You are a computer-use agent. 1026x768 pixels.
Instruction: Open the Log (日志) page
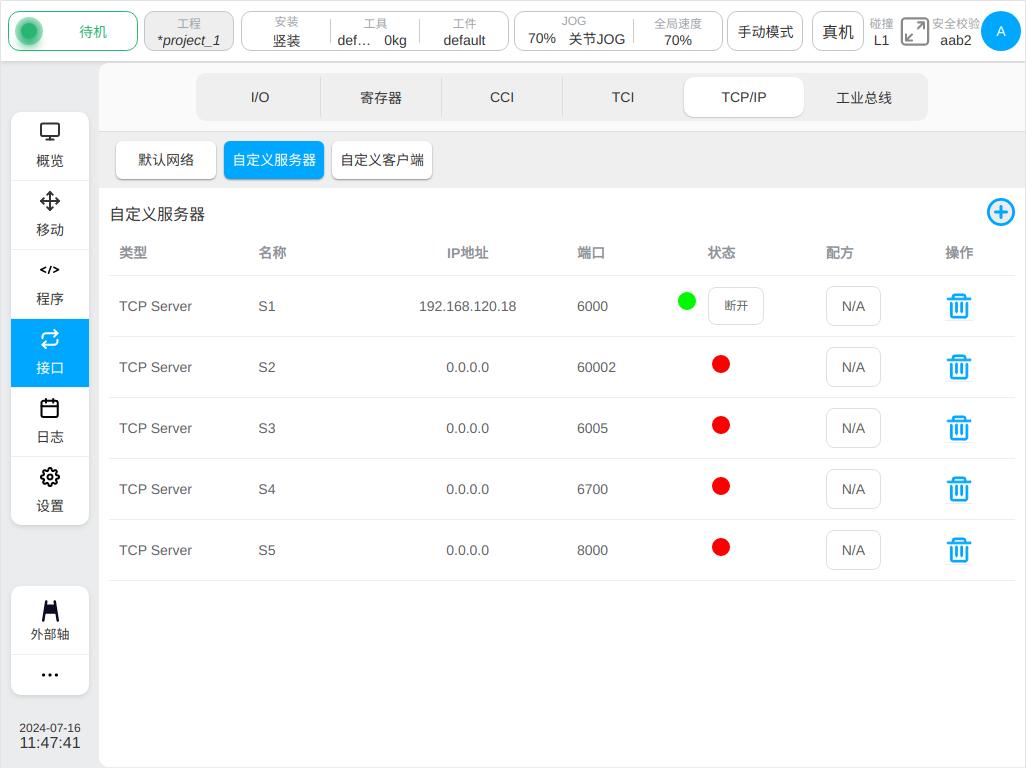50,422
